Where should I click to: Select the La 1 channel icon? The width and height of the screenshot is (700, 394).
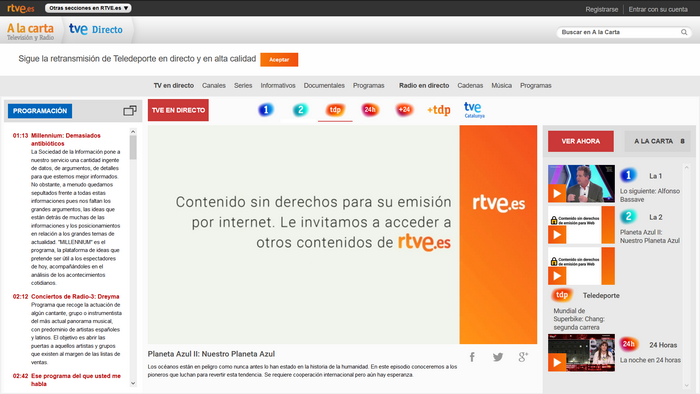point(266,110)
